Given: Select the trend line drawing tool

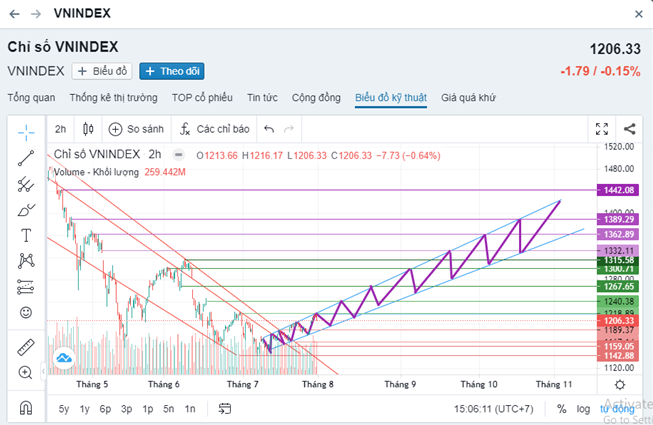Looking at the screenshot, I should 26,158.
